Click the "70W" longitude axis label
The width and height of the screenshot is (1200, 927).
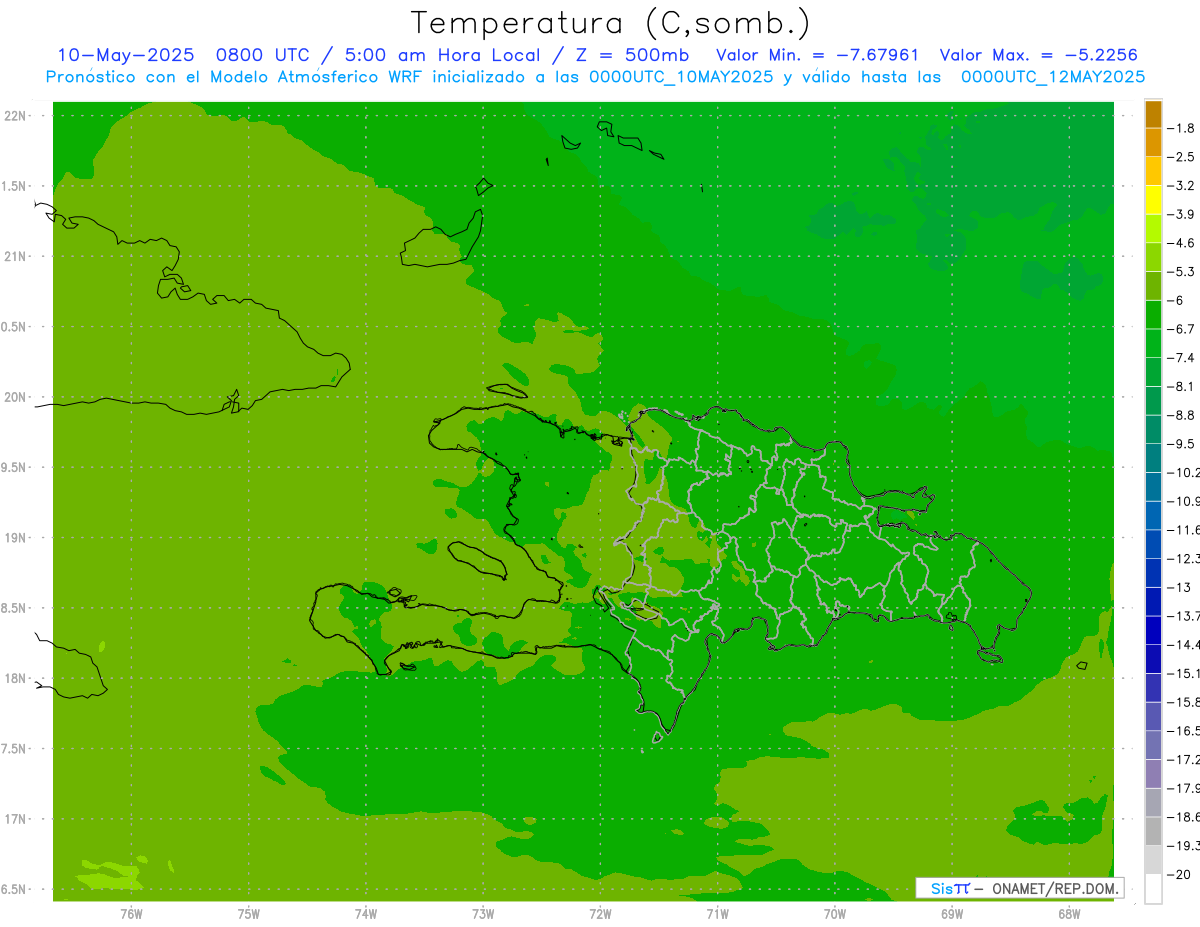[x=835, y=912]
